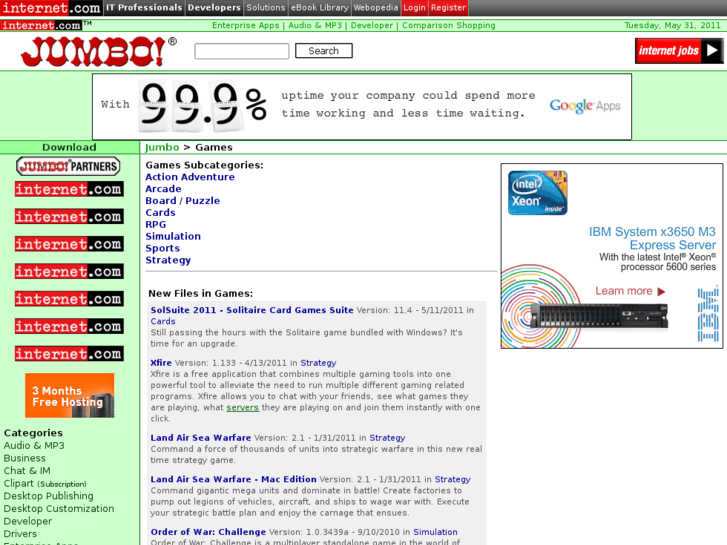
Task: Open the Arcade subcategory
Action: (163, 189)
